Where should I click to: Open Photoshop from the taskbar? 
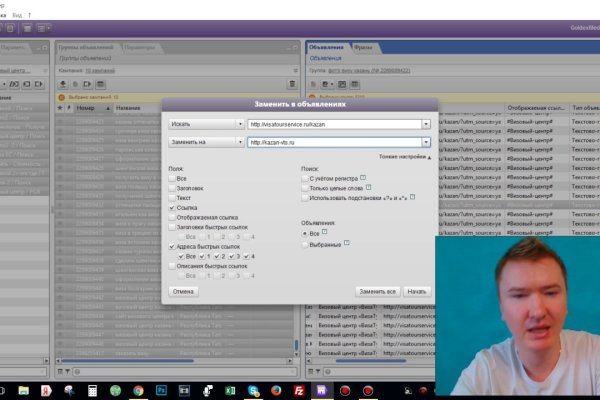click(161, 389)
